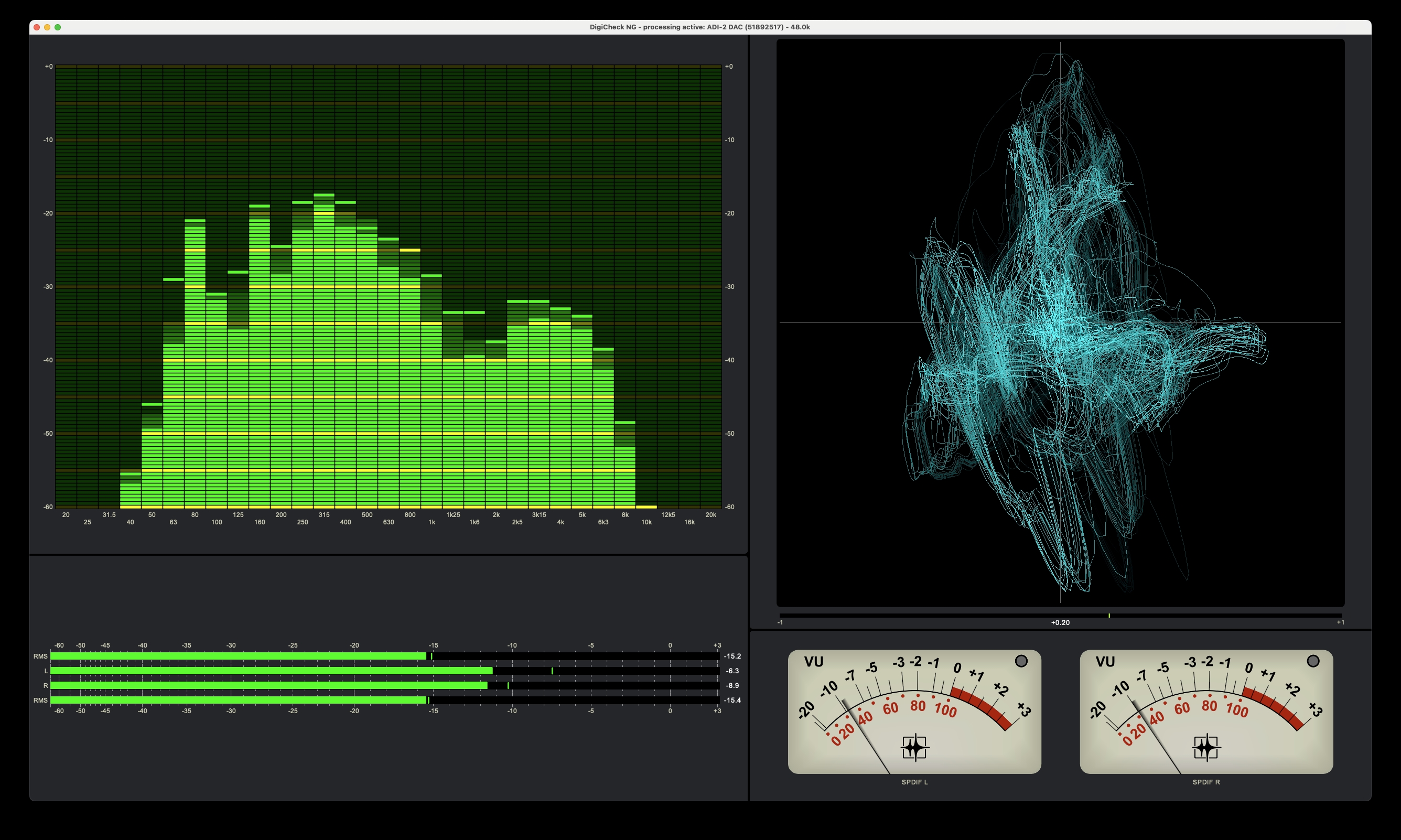Click the 31.5 frequency label
Screen dimensions: 1401x840
(109, 515)
